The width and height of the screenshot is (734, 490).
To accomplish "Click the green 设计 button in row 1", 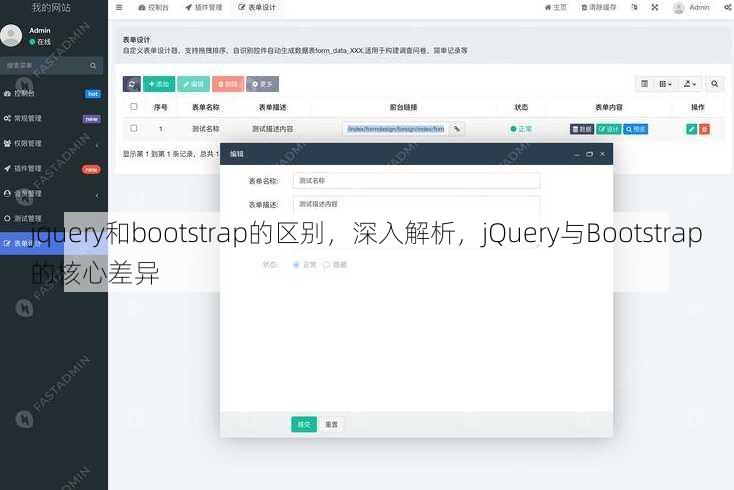I will [x=609, y=129].
